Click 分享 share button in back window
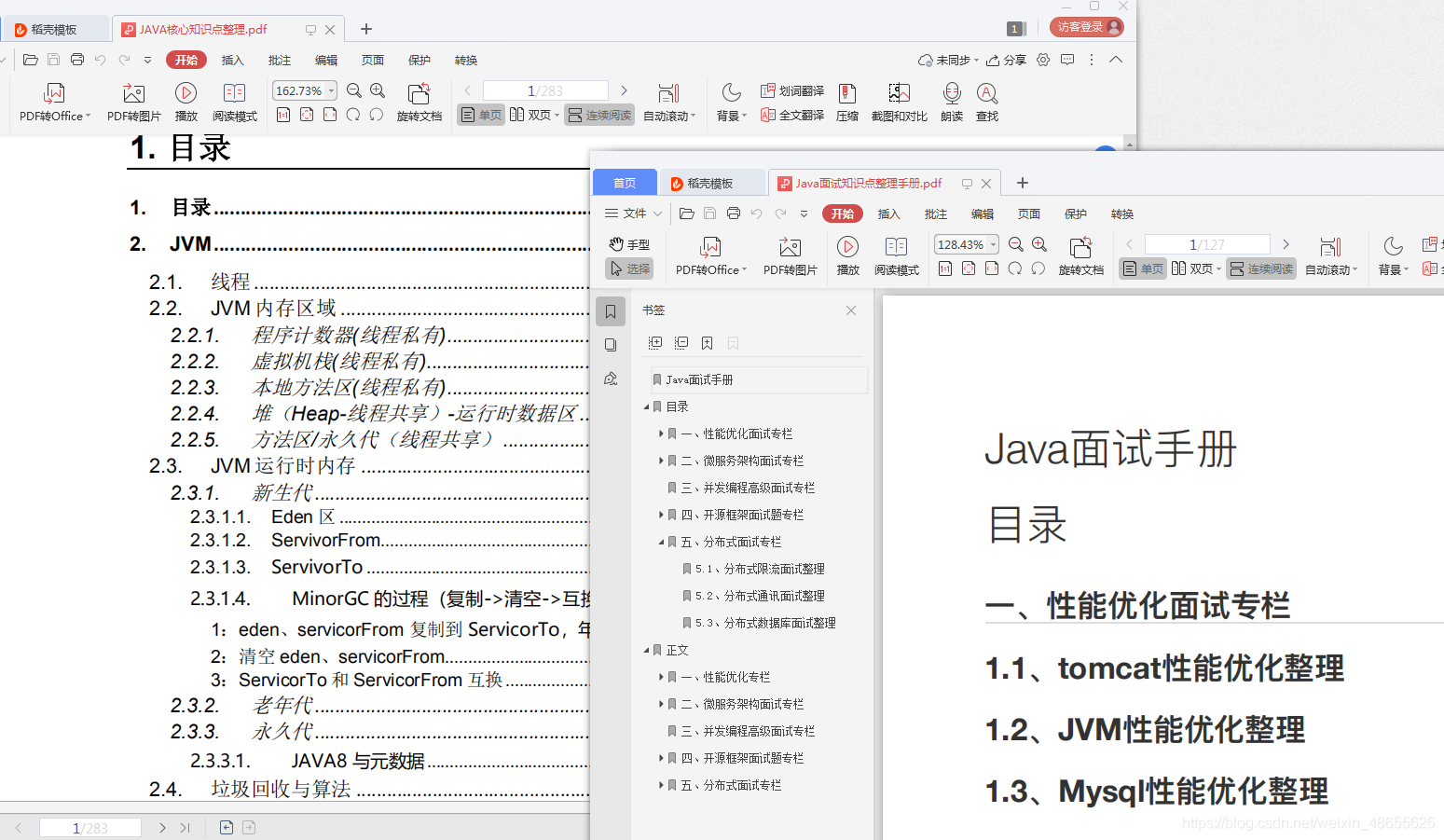The width and height of the screenshot is (1444, 840). tap(1007, 60)
